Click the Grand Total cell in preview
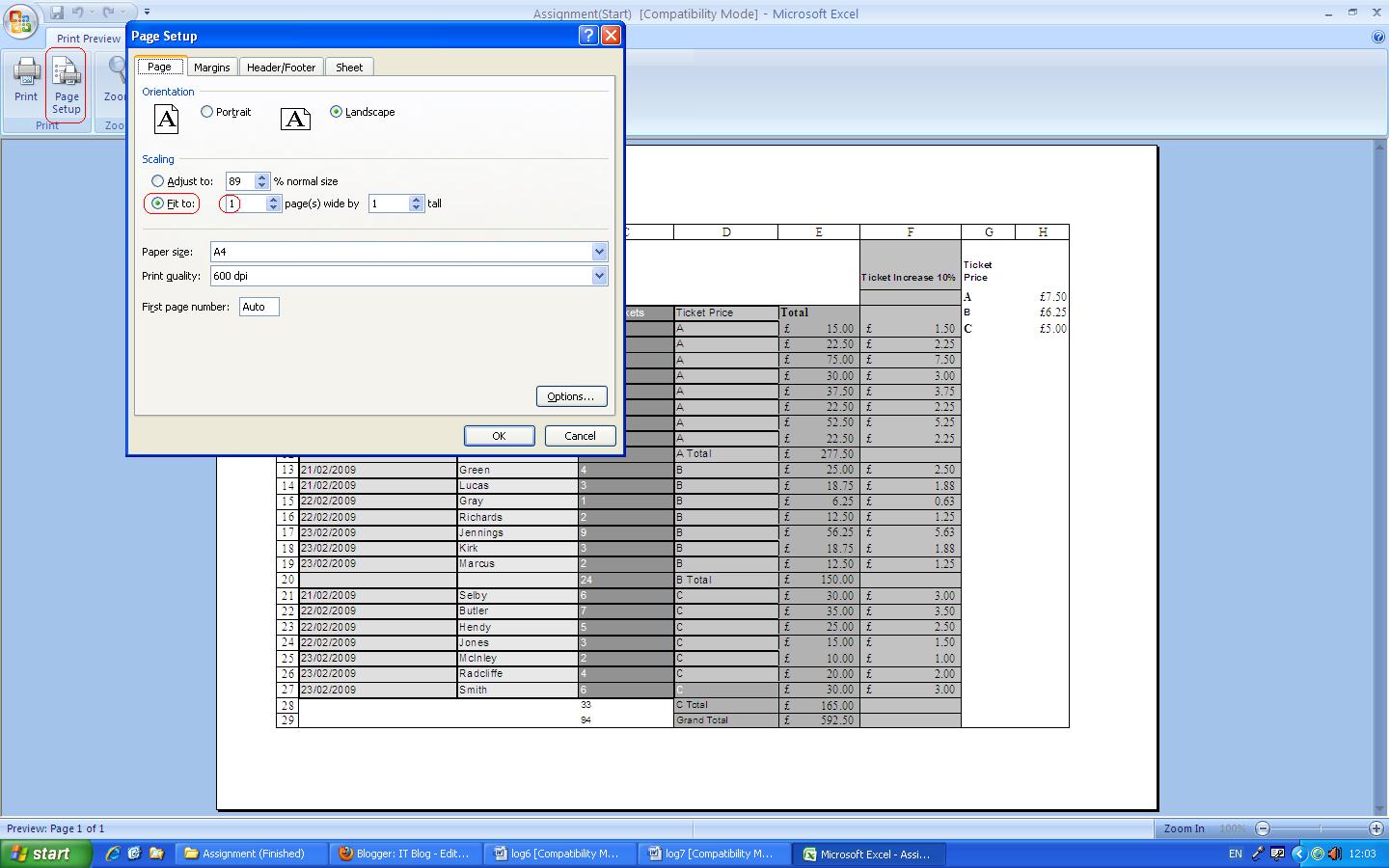 725,720
